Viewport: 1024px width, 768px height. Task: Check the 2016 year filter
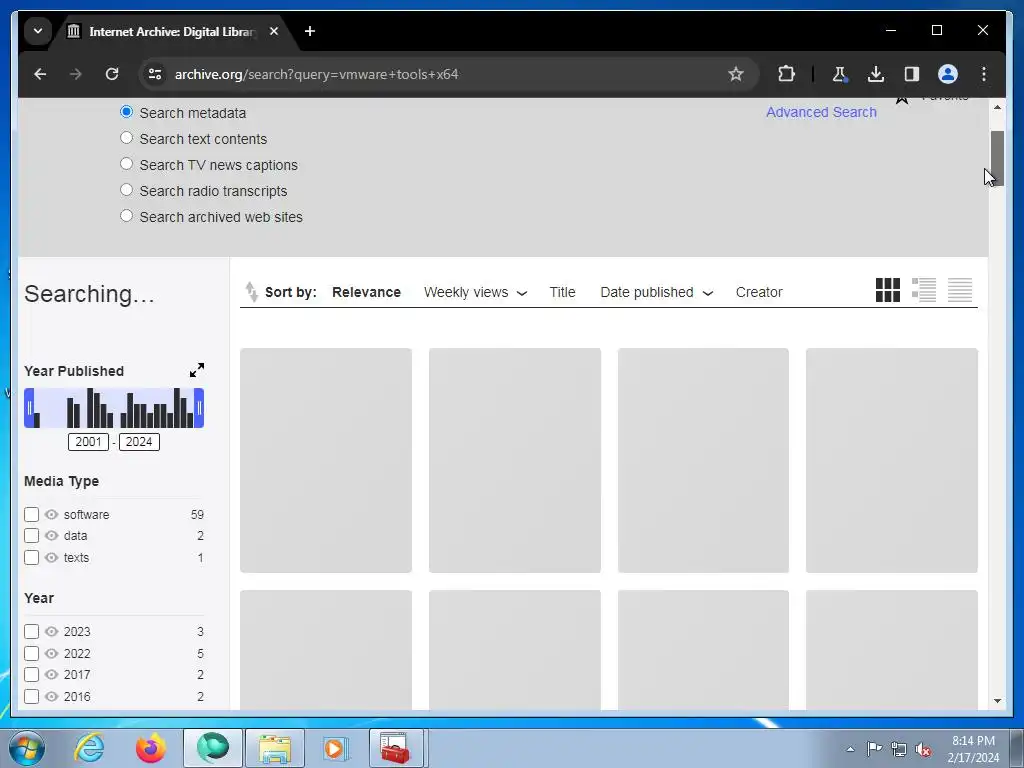pos(31,697)
